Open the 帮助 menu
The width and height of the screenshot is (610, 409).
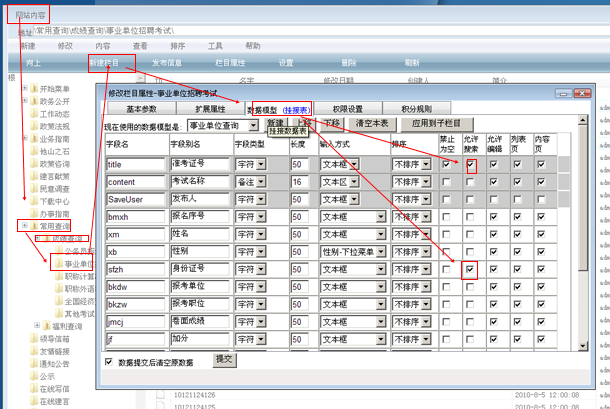click(x=252, y=46)
